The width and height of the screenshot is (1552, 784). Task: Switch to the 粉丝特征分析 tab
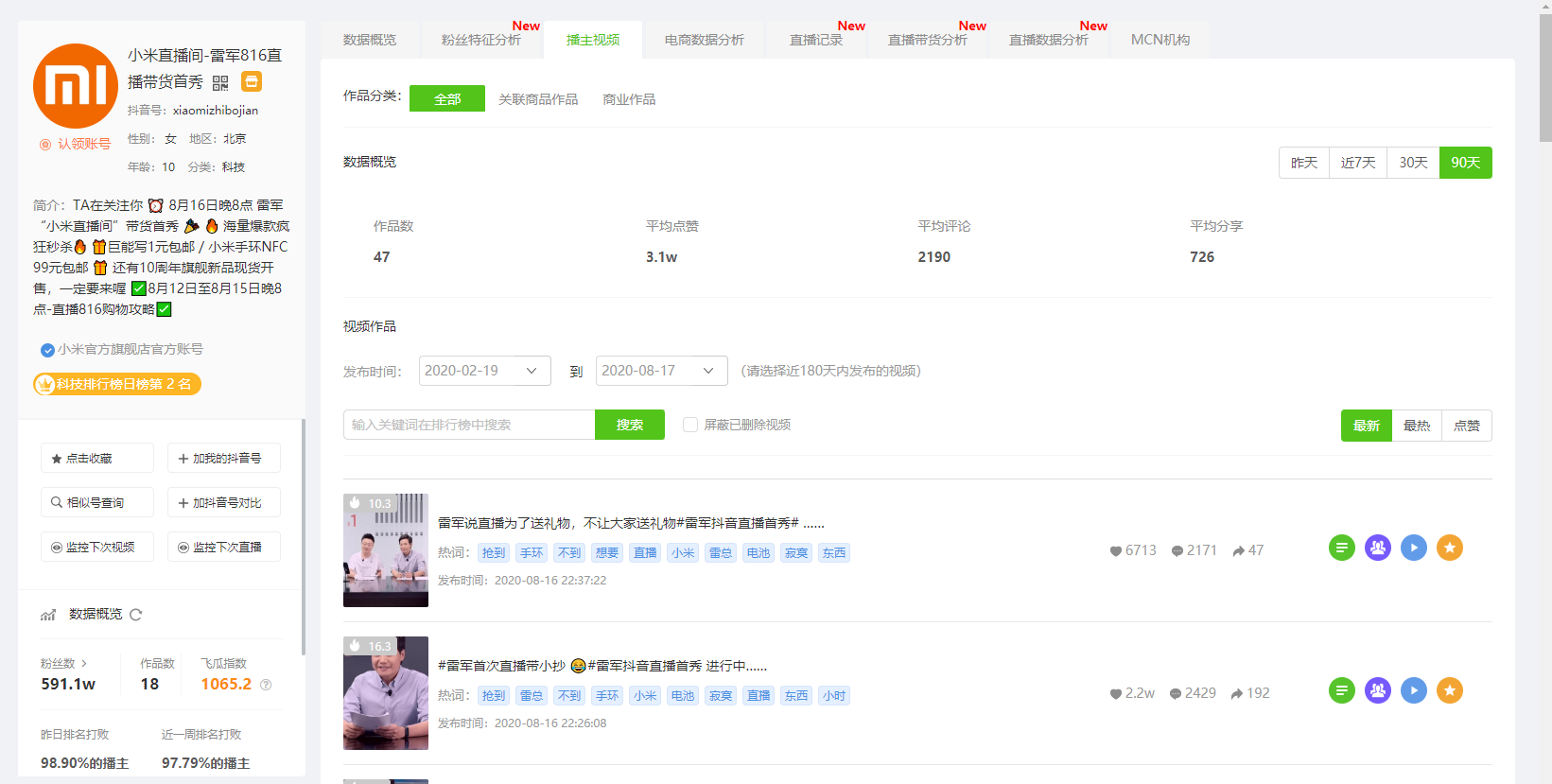(x=480, y=40)
